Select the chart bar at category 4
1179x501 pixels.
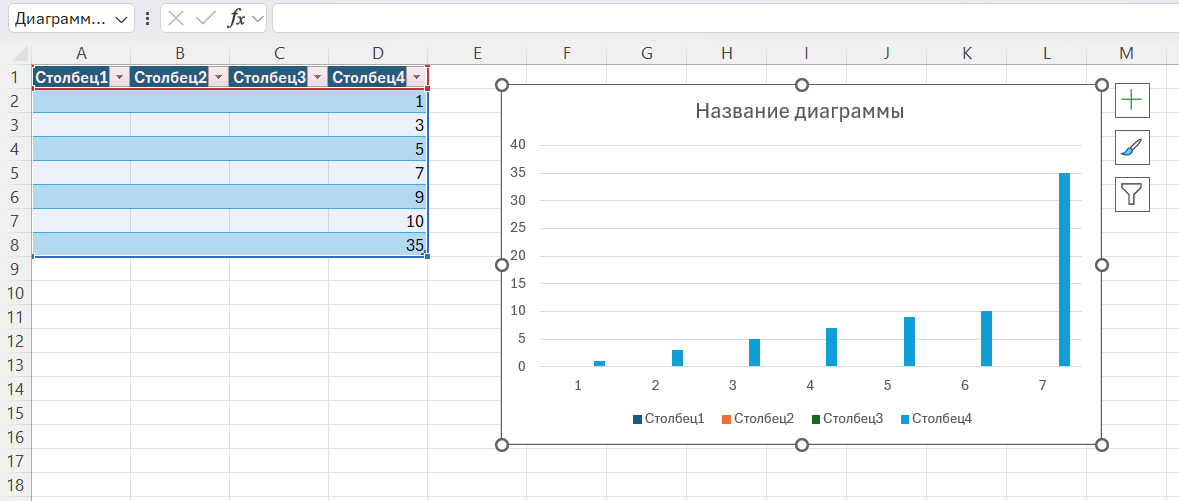pos(832,347)
